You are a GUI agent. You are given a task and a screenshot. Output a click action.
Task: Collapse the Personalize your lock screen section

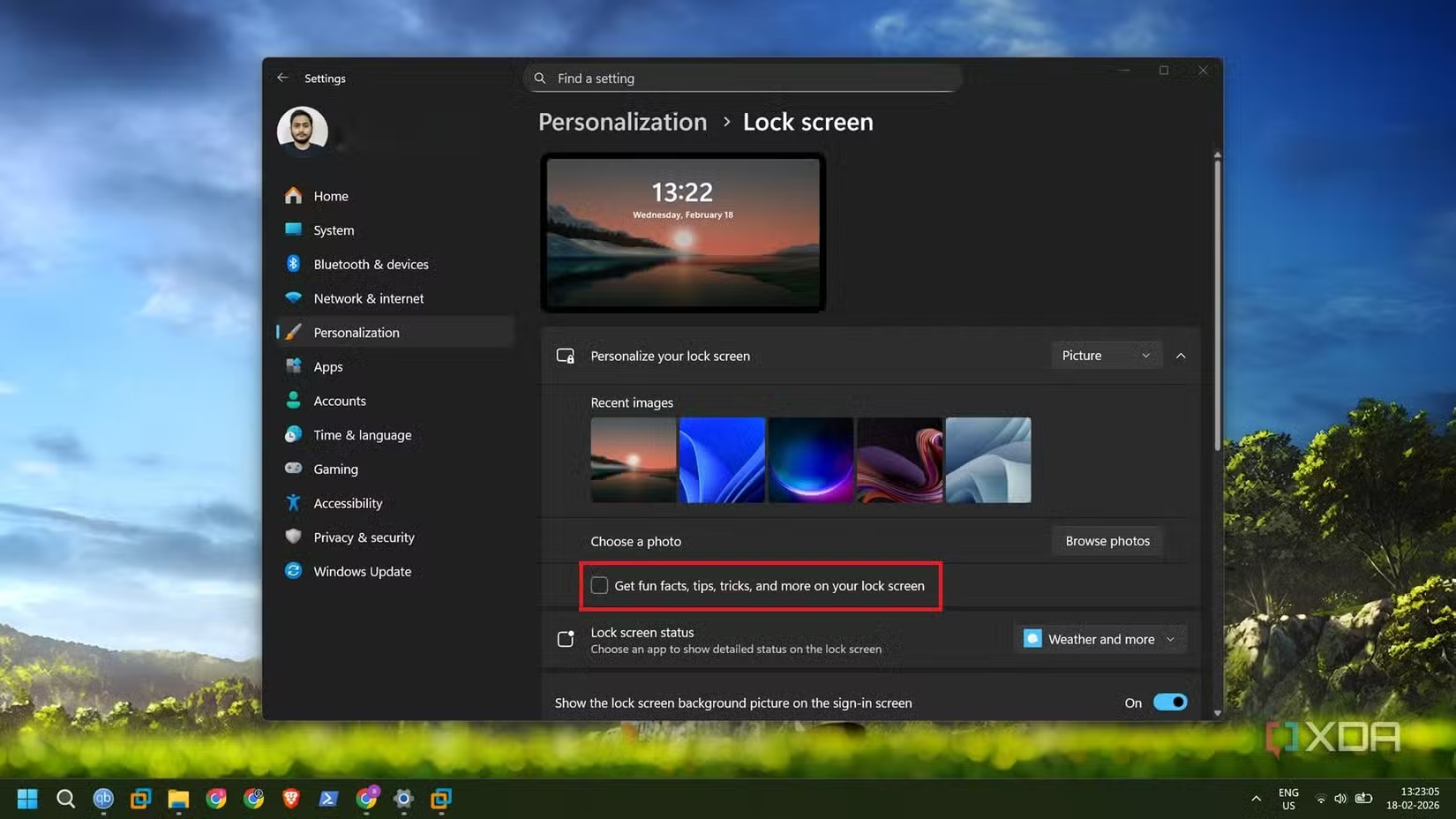point(1181,356)
